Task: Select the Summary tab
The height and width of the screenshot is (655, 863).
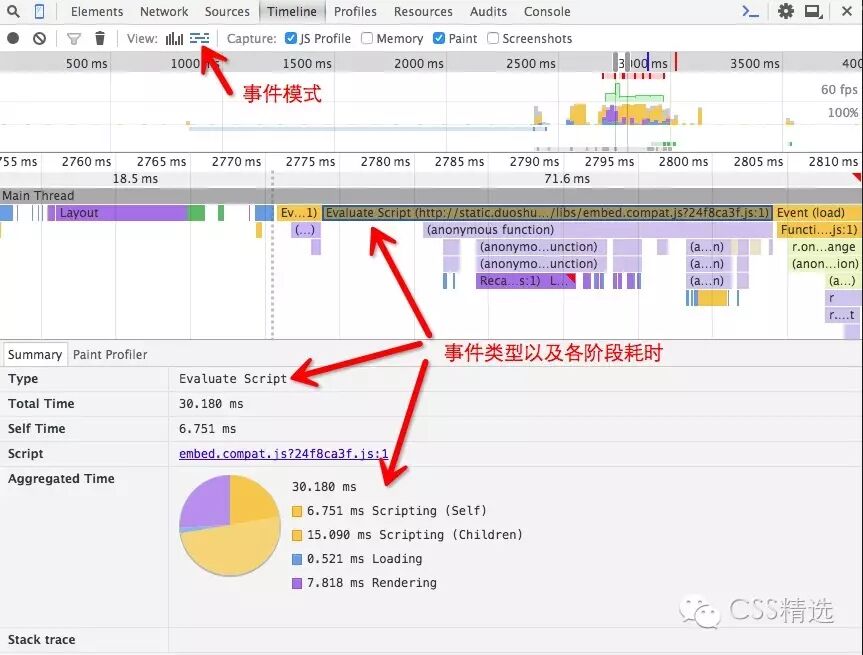Action: (x=35, y=354)
